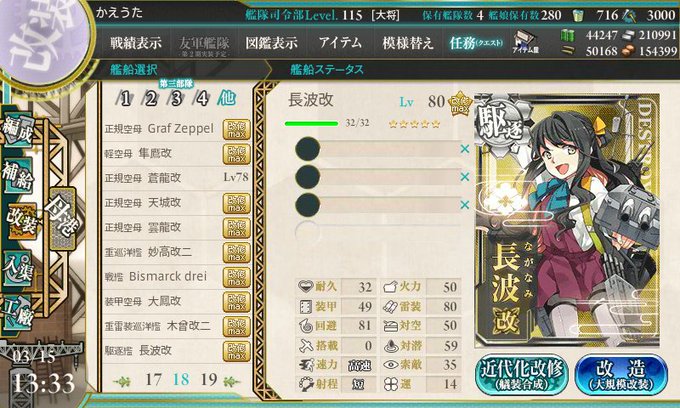The height and width of the screenshot is (408, 680).
Task: Select the 改装 remodel sidebar icon
Action: 20,220
